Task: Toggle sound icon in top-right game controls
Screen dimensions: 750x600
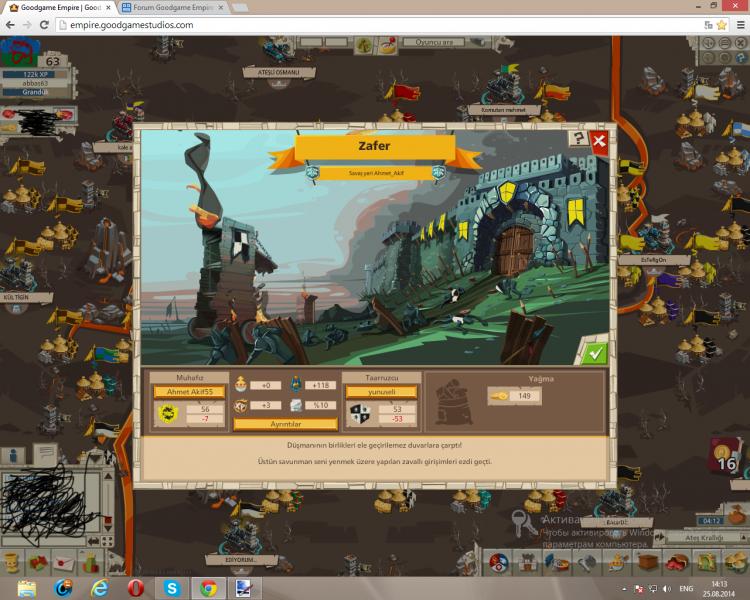Action: tap(709, 44)
